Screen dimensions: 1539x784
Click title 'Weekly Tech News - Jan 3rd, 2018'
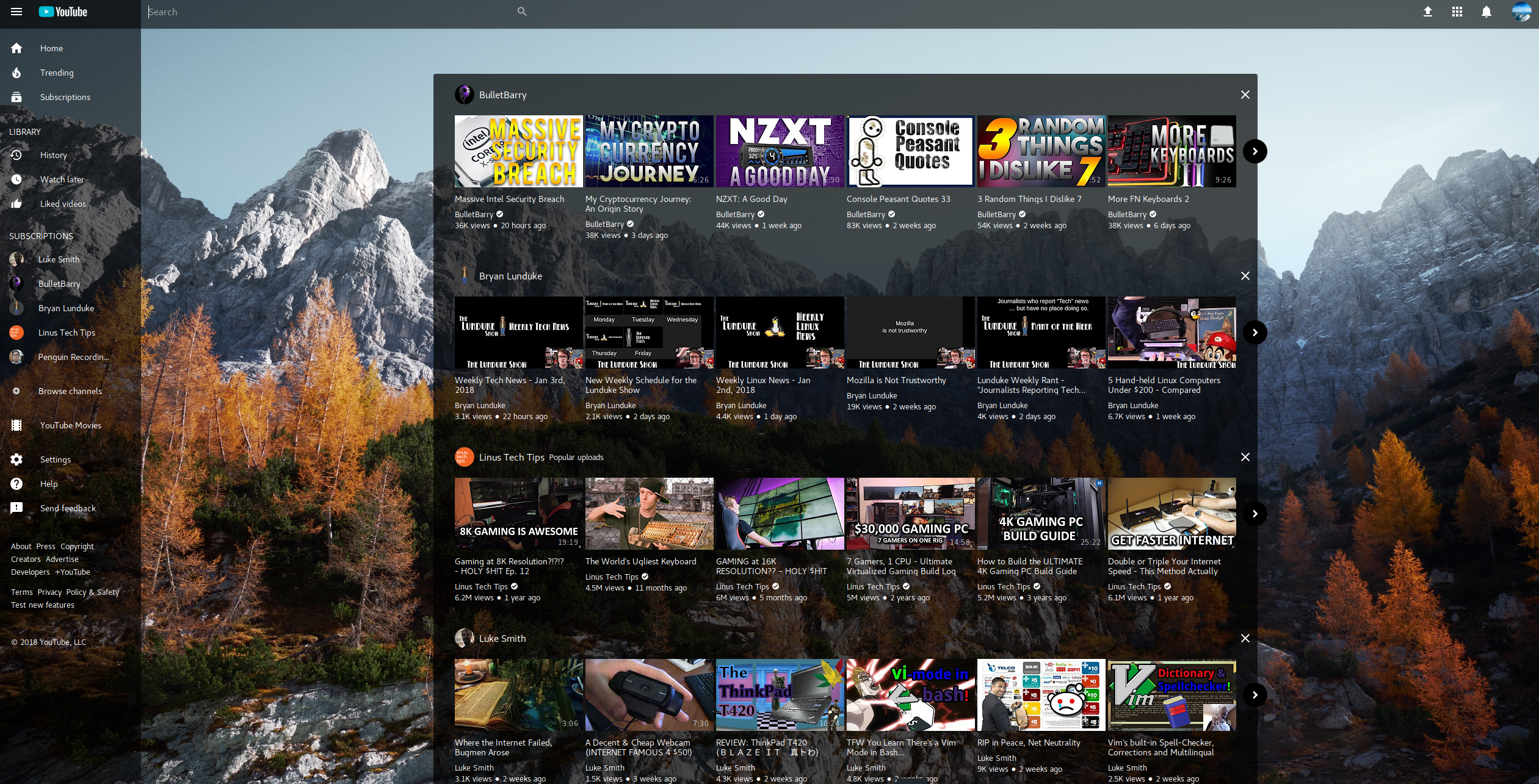pos(510,385)
